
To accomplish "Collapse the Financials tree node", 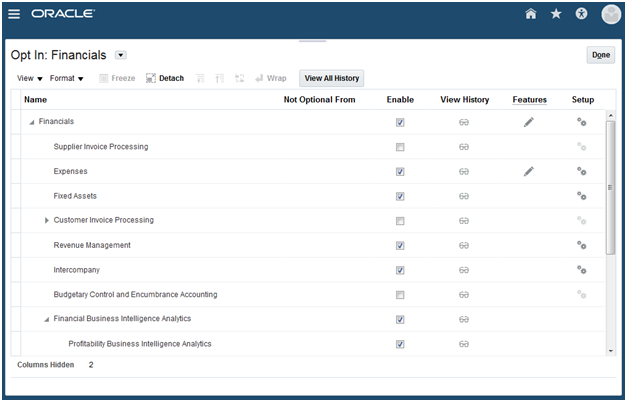I will pos(31,122).
